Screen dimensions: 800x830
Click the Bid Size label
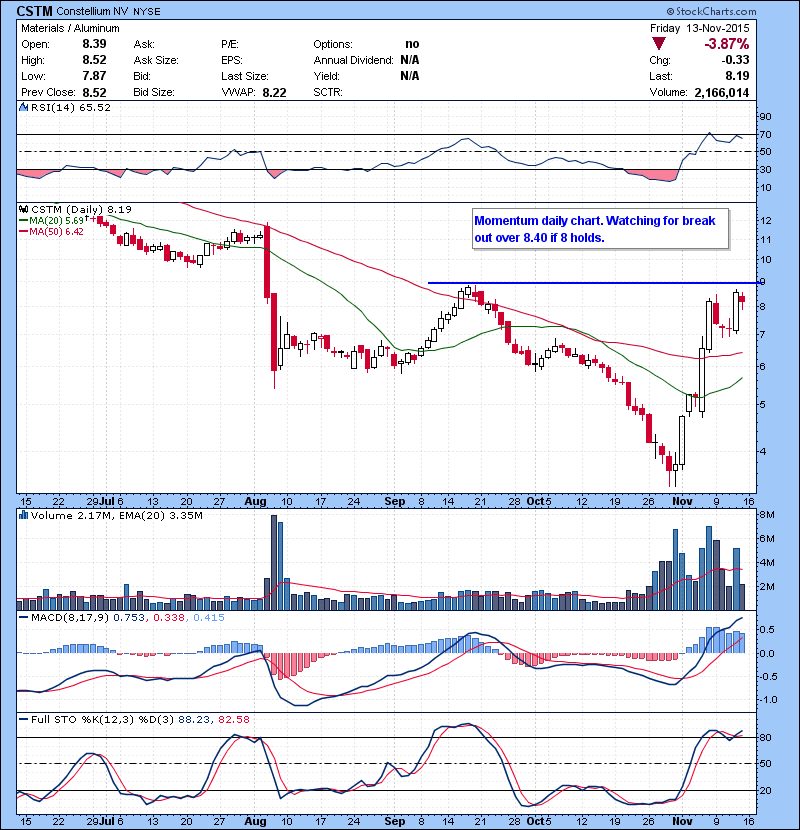154,92
